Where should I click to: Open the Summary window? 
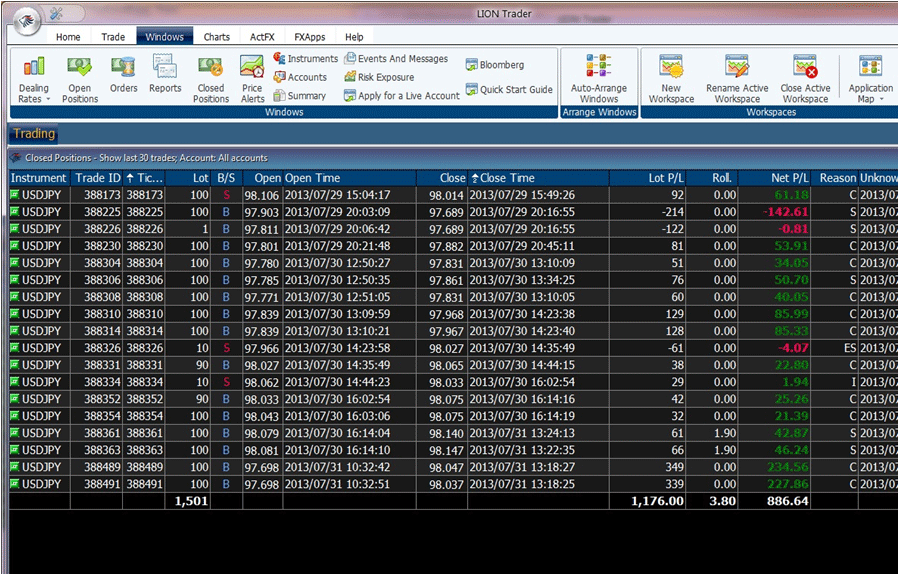[x=299, y=96]
